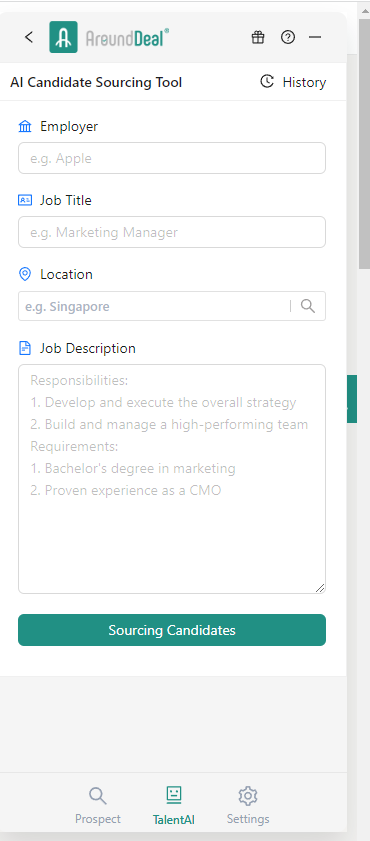
Task: Open the Location search combo box
Action: point(172,306)
